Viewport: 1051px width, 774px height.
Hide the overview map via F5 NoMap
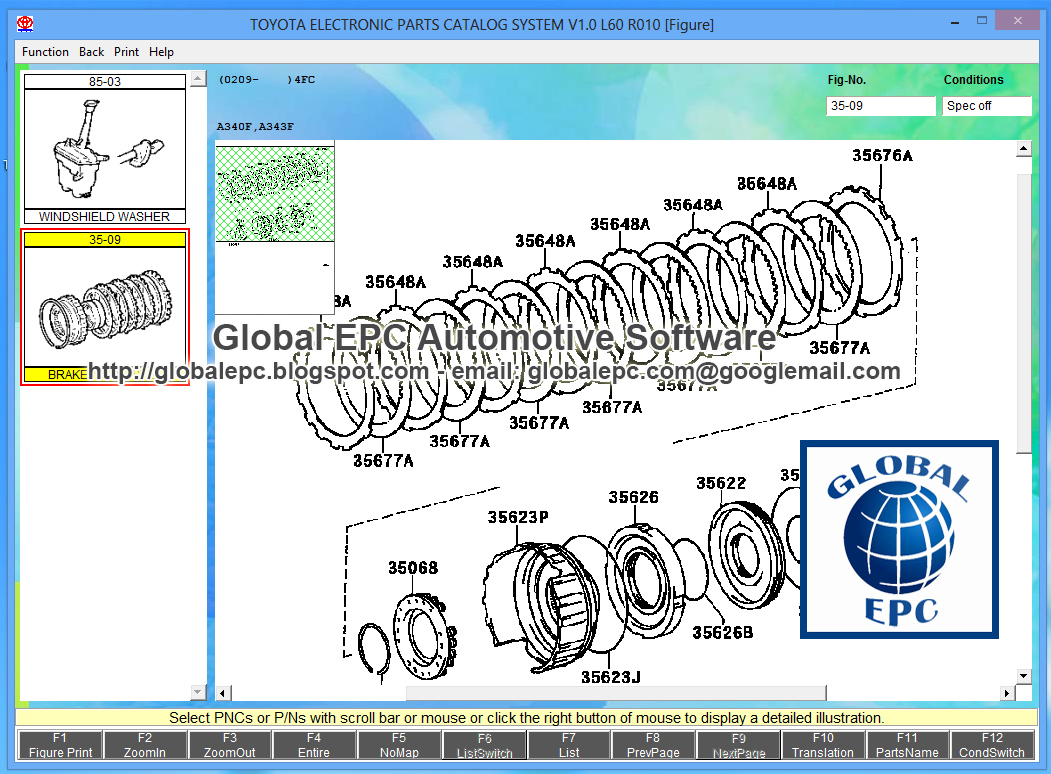click(398, 744)
